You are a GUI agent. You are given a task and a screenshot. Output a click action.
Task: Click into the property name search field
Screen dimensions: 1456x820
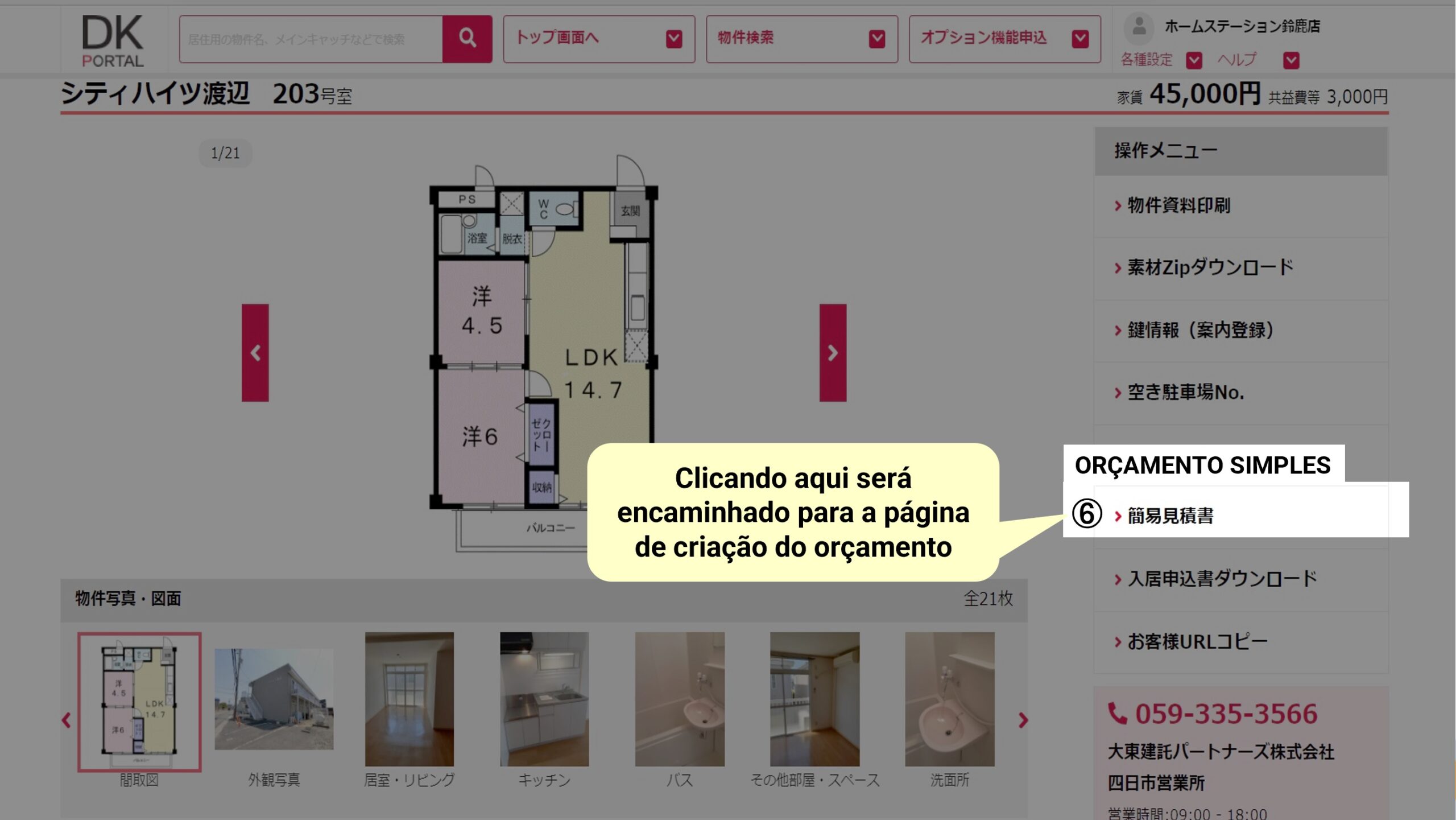pyautogui.click(x=311, y=39)
